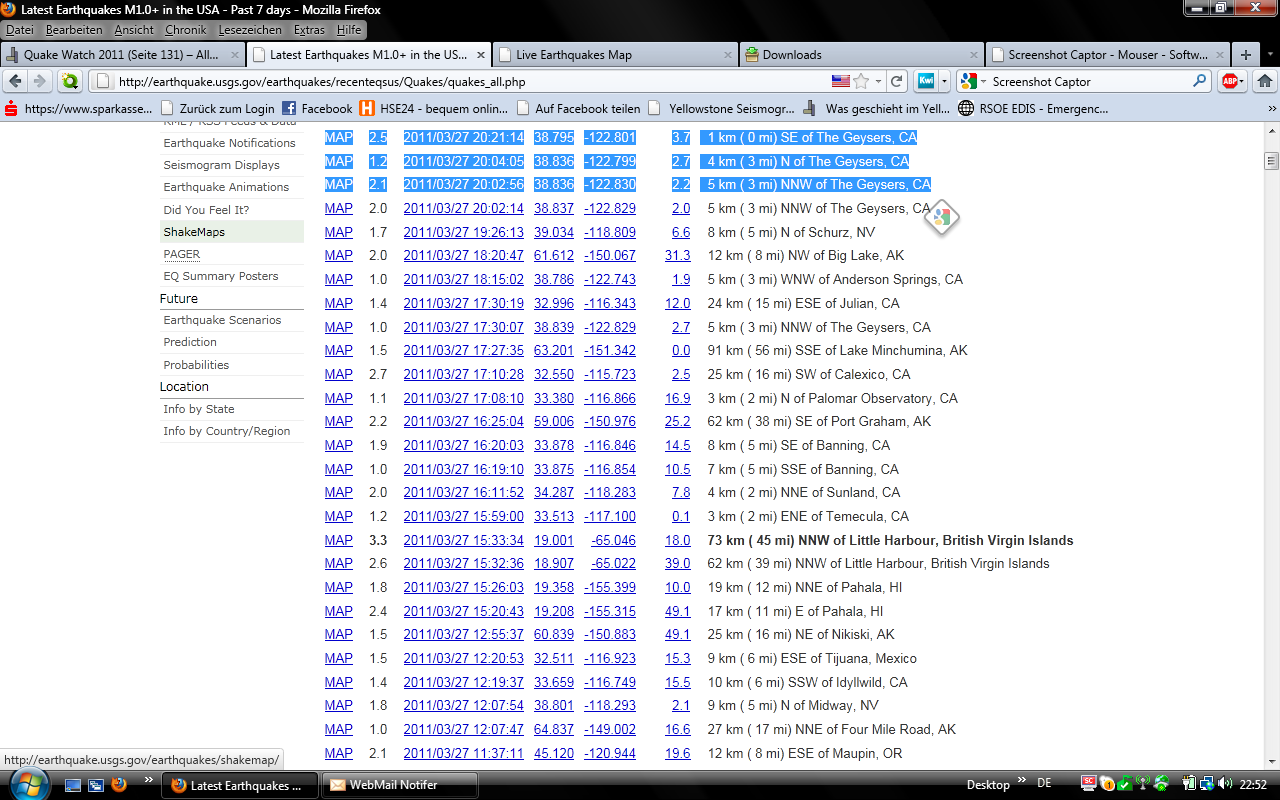This screenshot has width=1280, height=800.
Task: Reload the page using the refresh icon
Action: [897, 82]
